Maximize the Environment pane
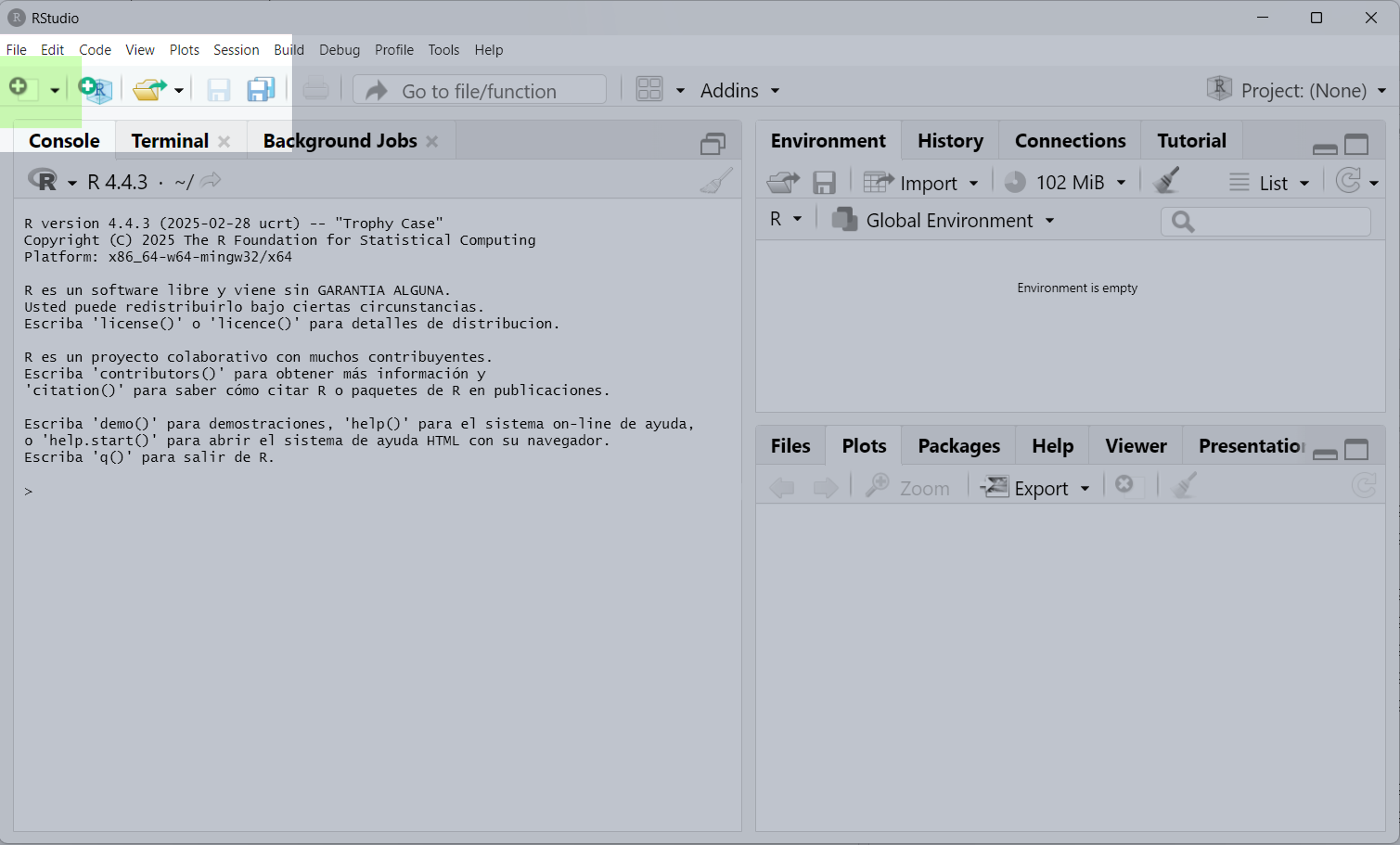 click(x=1356, y=144)
